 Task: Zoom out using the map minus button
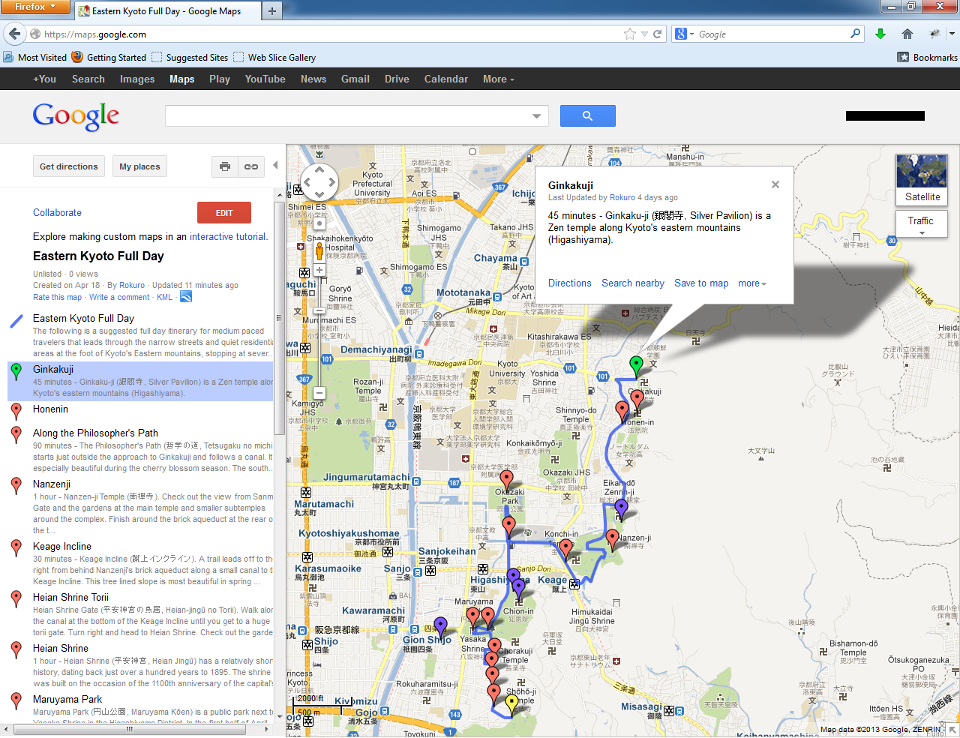click(319, 393)
